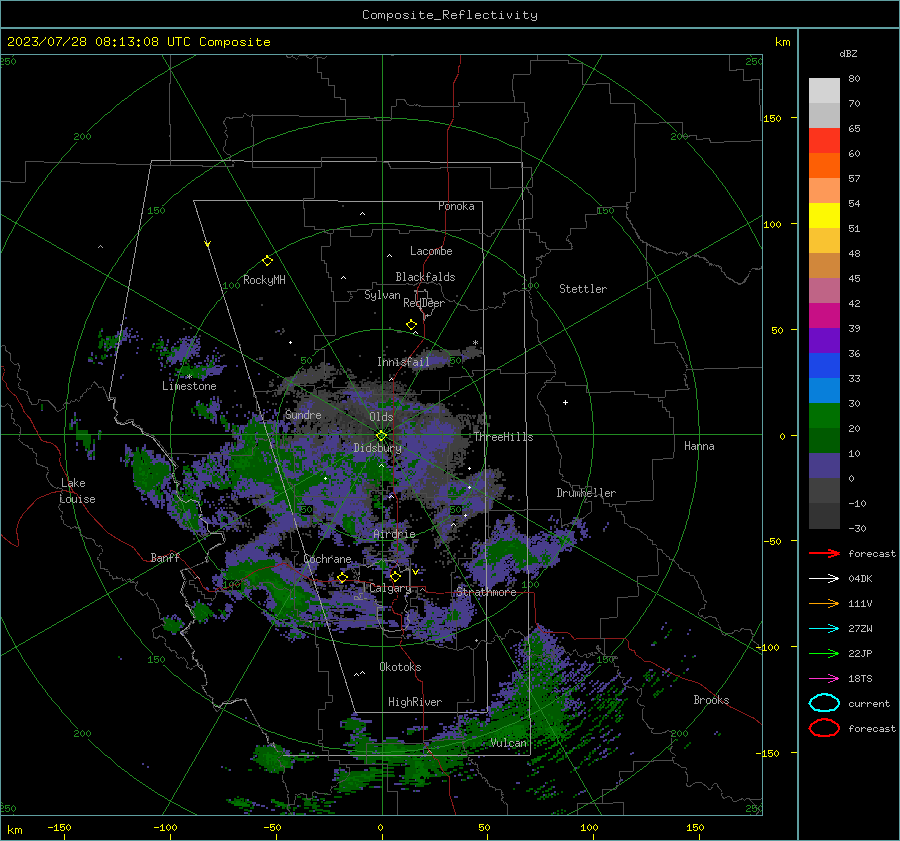Click the Banff label

pos(165,557)
